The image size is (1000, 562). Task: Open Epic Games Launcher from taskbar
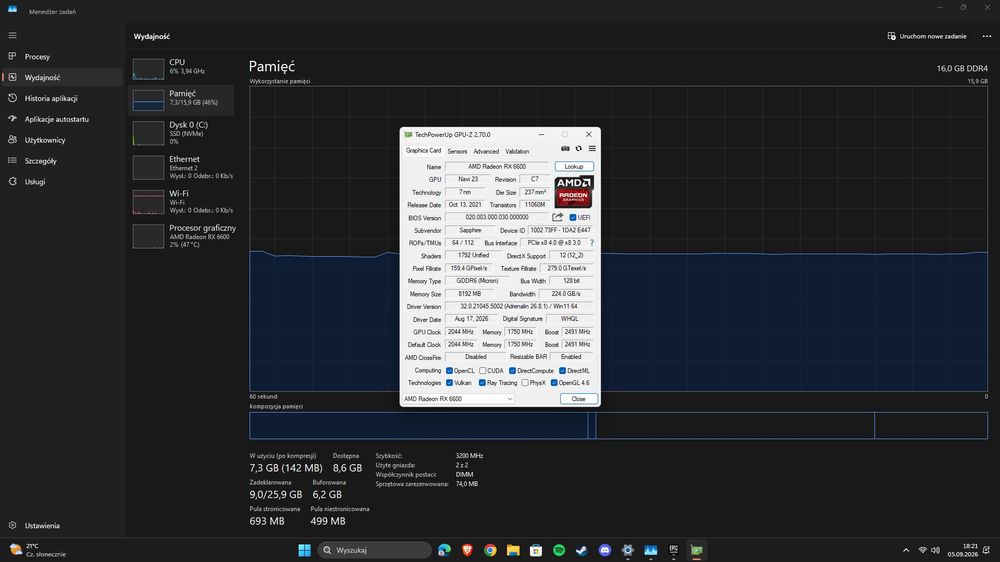coord(673,550)
